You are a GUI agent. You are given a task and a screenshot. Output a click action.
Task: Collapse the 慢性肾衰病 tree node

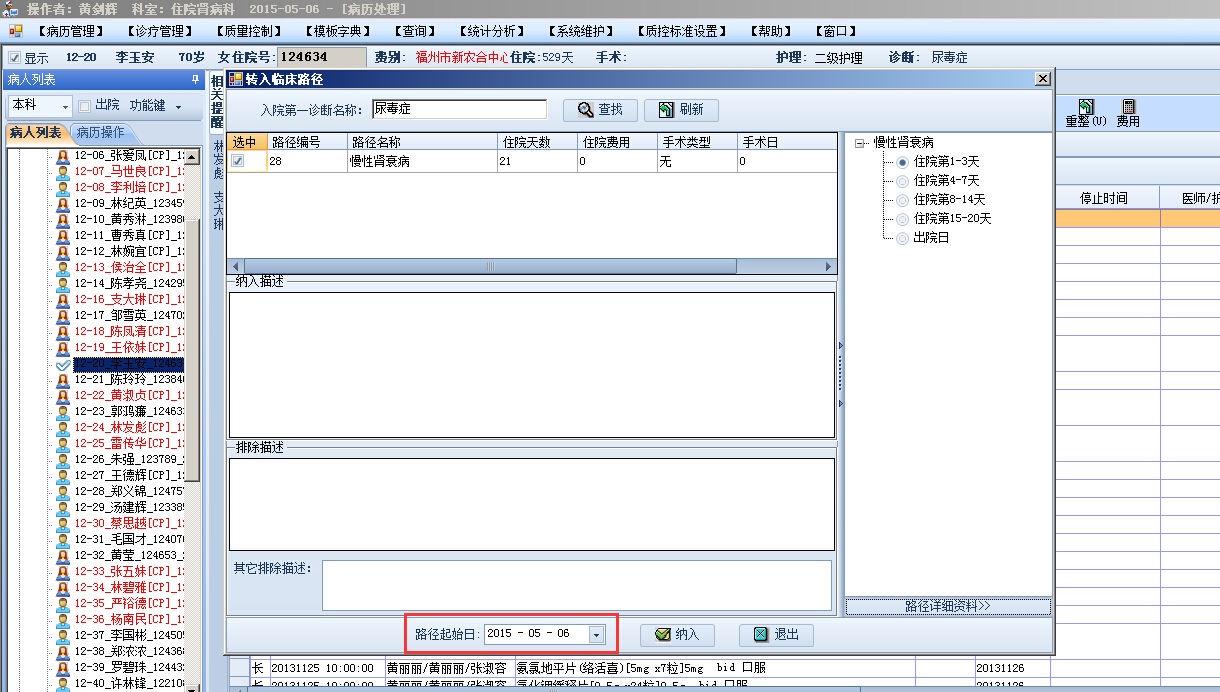click(x=859, y=143)
